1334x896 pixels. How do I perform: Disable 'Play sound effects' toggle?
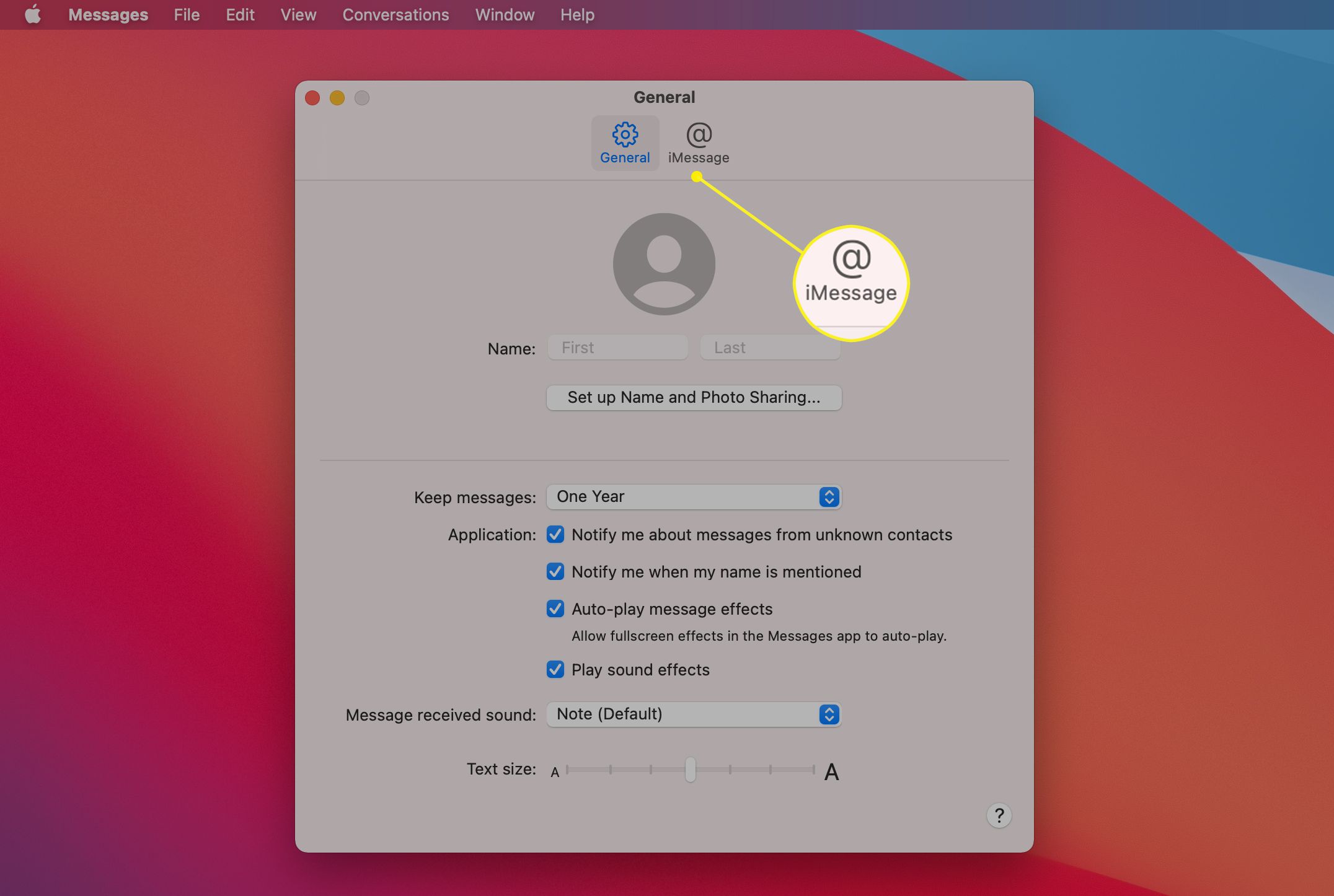click(555, 669)
